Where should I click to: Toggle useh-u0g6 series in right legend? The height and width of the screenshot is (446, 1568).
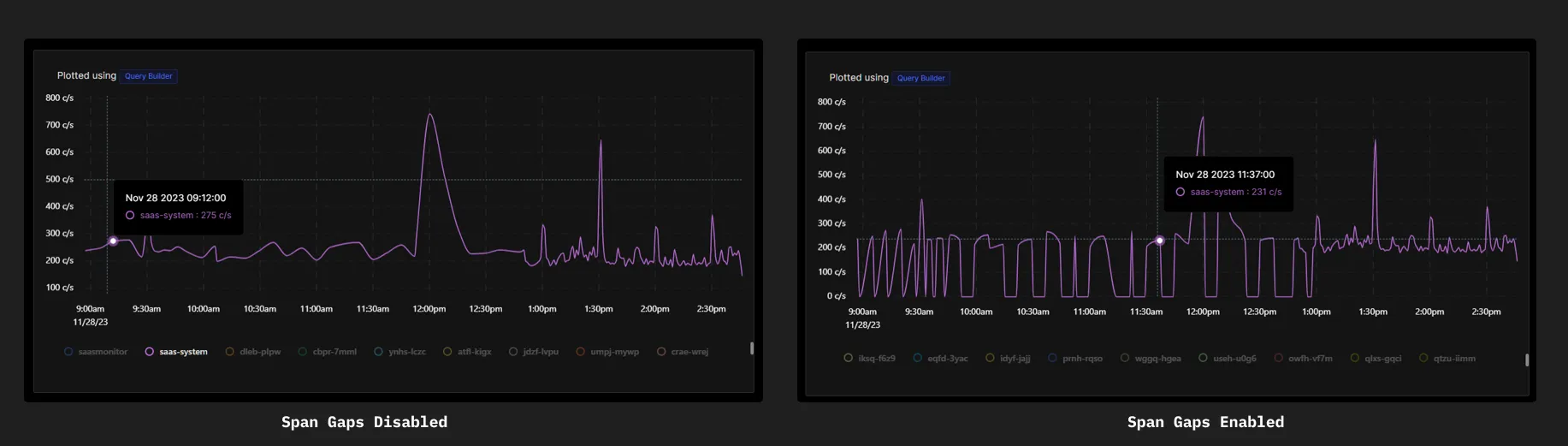point(1228,359)
